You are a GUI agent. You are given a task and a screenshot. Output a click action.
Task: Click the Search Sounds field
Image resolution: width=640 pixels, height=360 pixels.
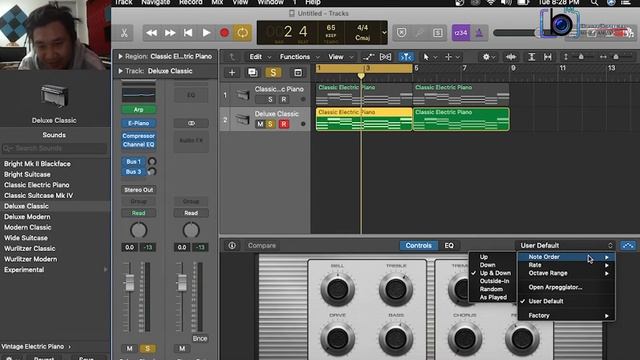[54, 148]
